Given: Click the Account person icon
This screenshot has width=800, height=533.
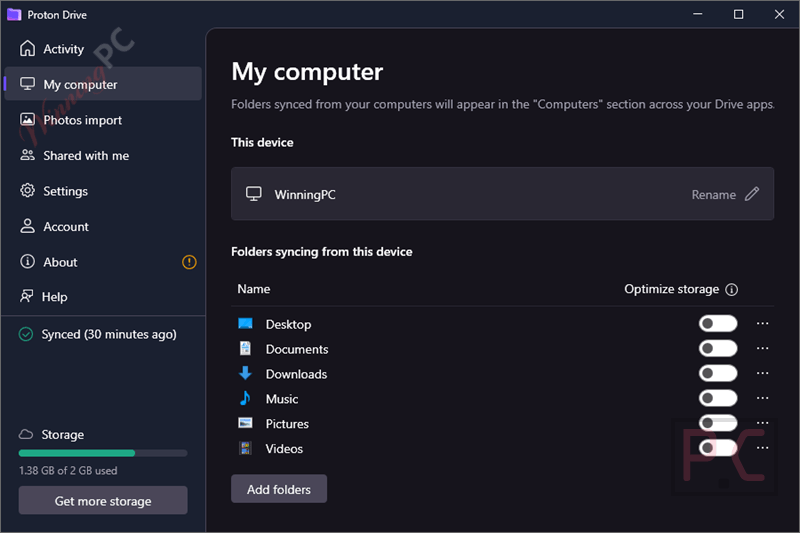Looking at the screenshot, I should click(28, 226).
